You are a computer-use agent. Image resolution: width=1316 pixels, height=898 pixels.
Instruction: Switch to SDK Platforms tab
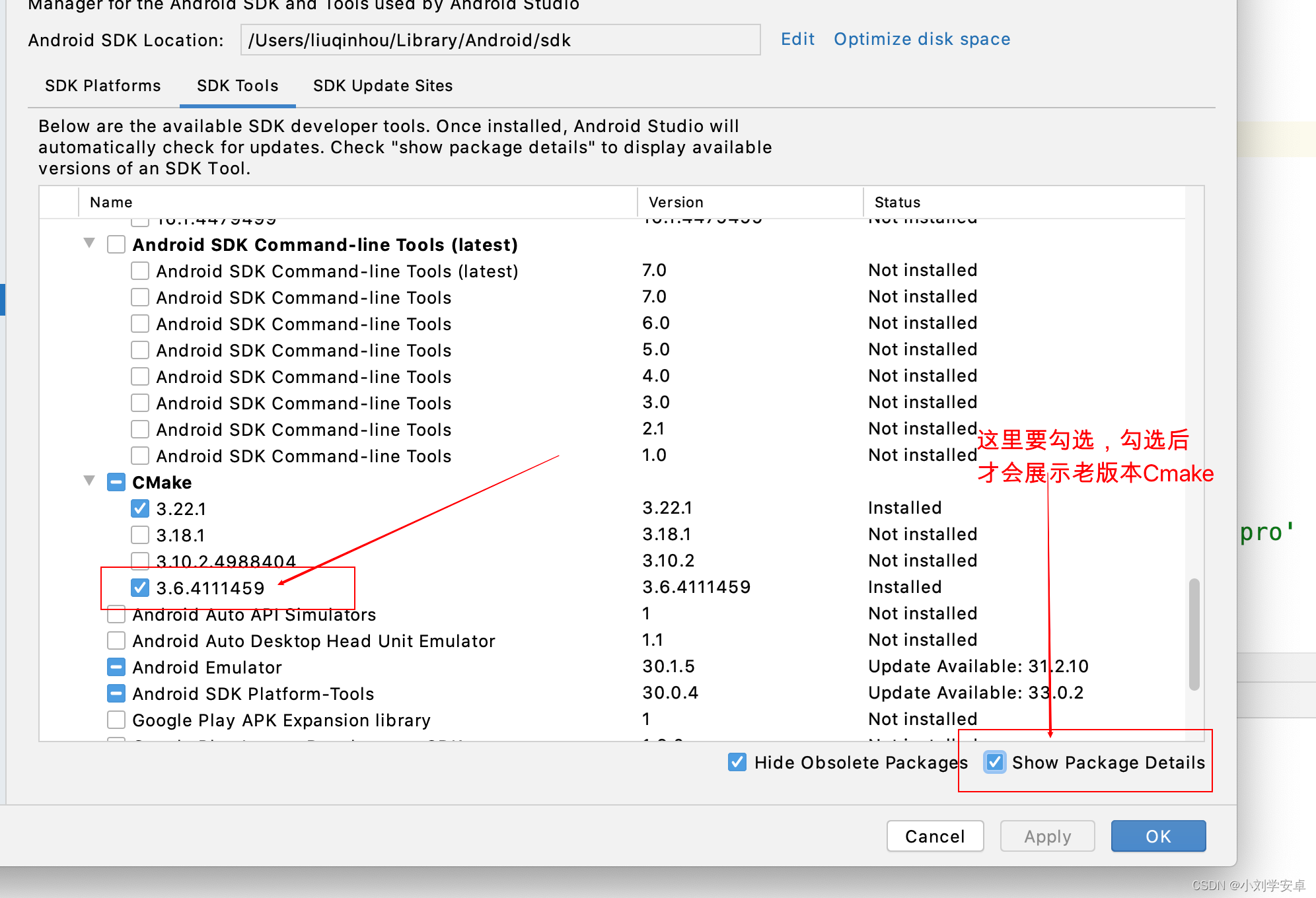coord(103,86)
